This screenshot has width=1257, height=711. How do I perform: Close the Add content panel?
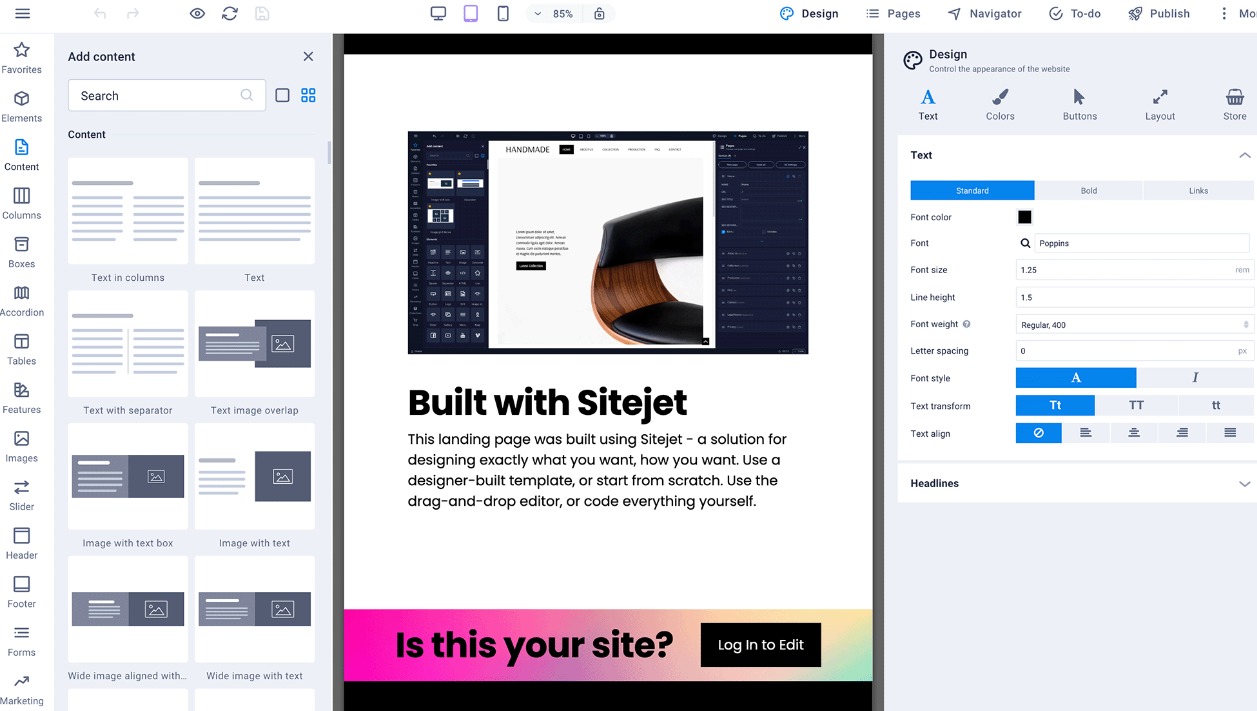308,56
